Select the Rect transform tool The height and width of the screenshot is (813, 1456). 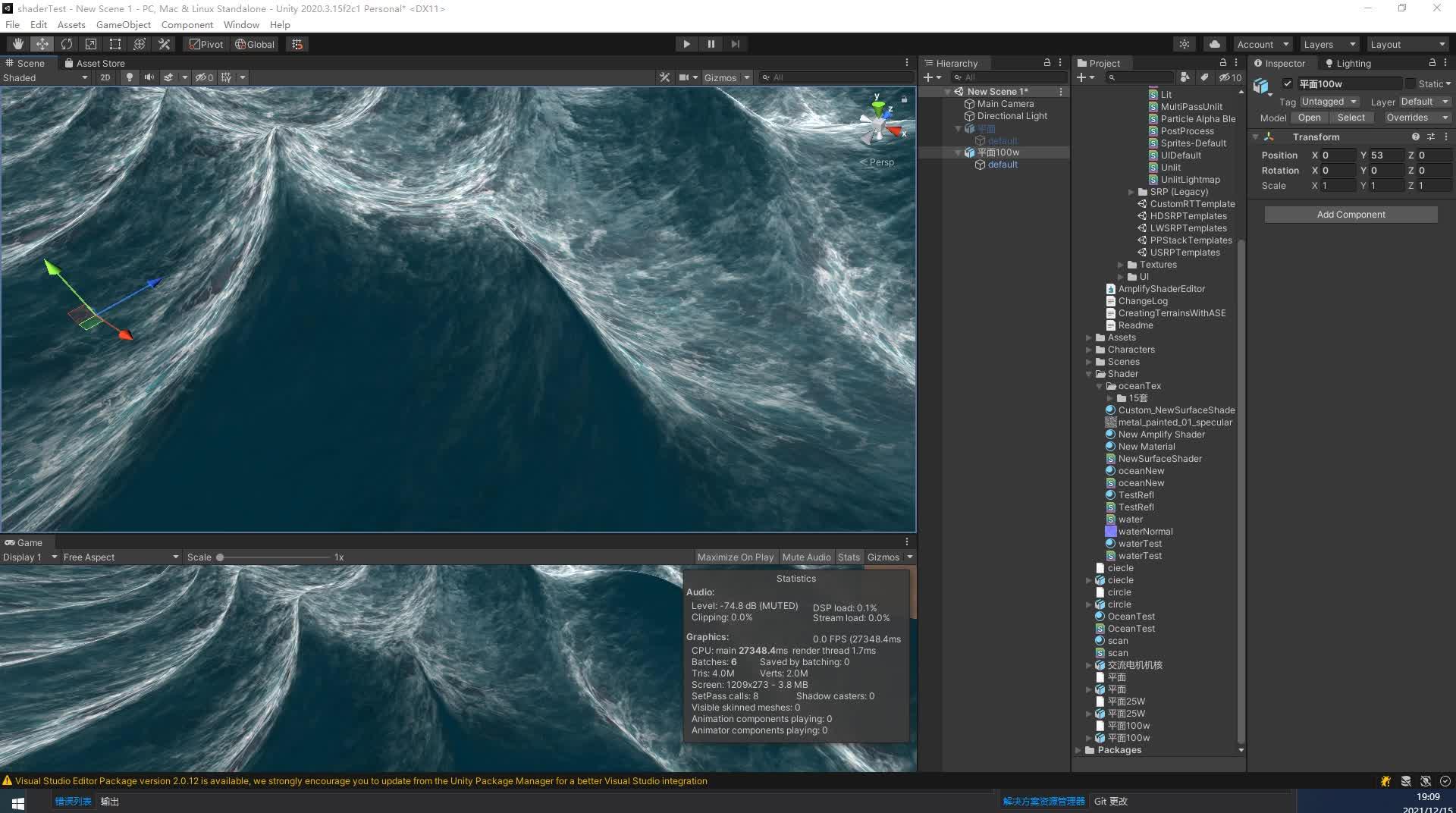(x=115, y=44)
